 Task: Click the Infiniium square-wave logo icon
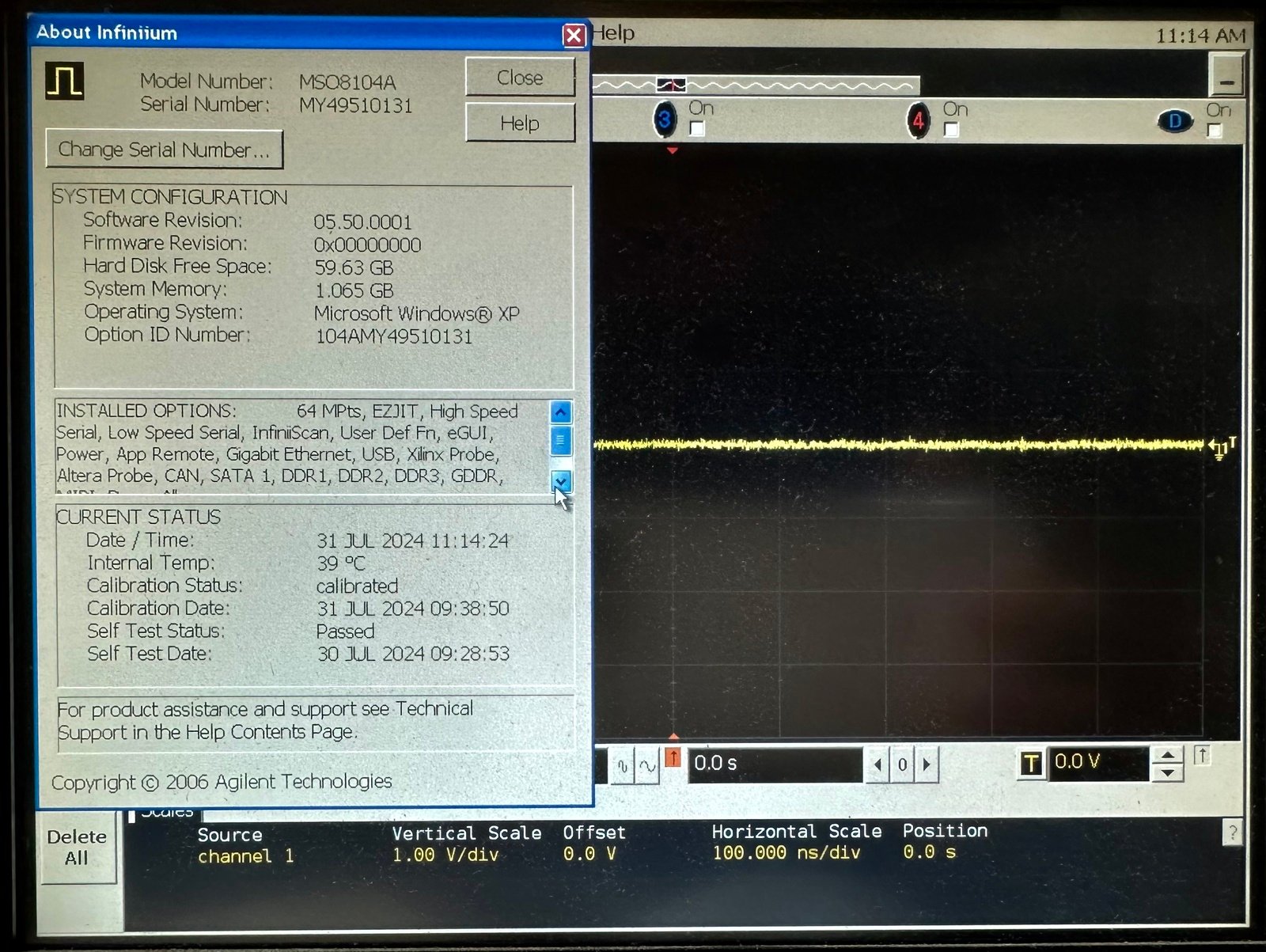coord(64,81)
